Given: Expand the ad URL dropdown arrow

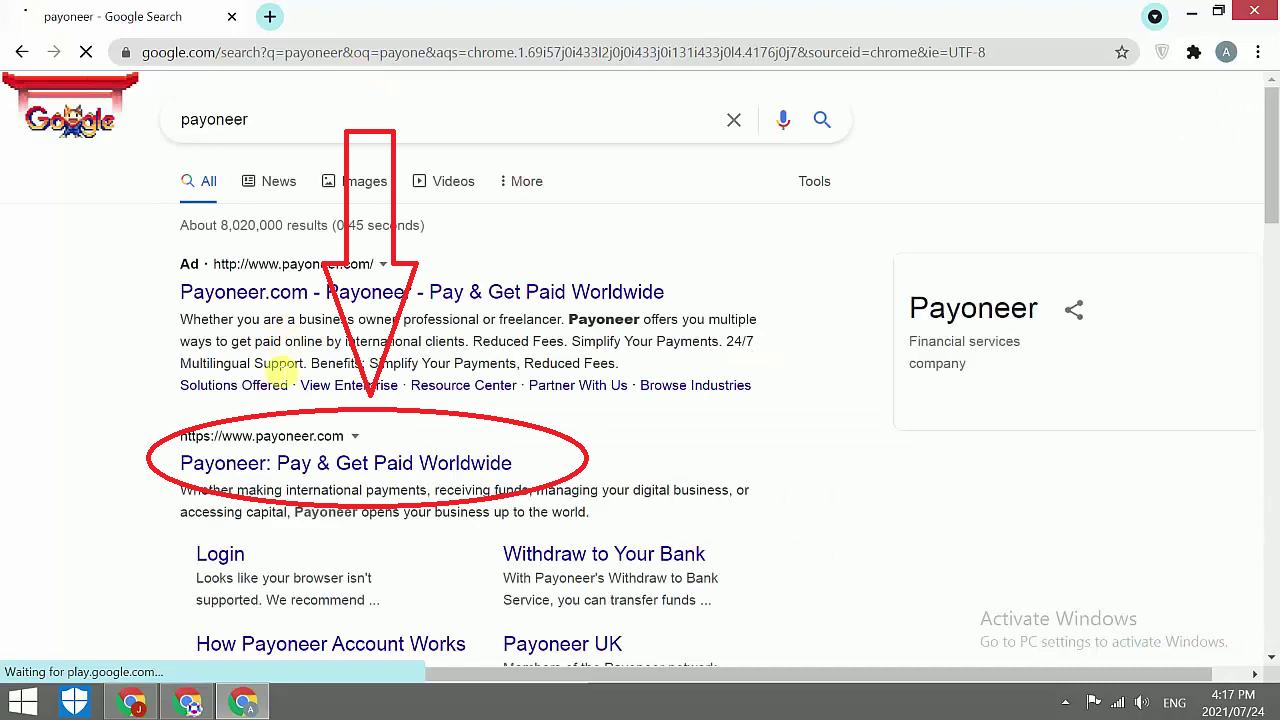Looking at the screenshot, I should pos(383,264).
